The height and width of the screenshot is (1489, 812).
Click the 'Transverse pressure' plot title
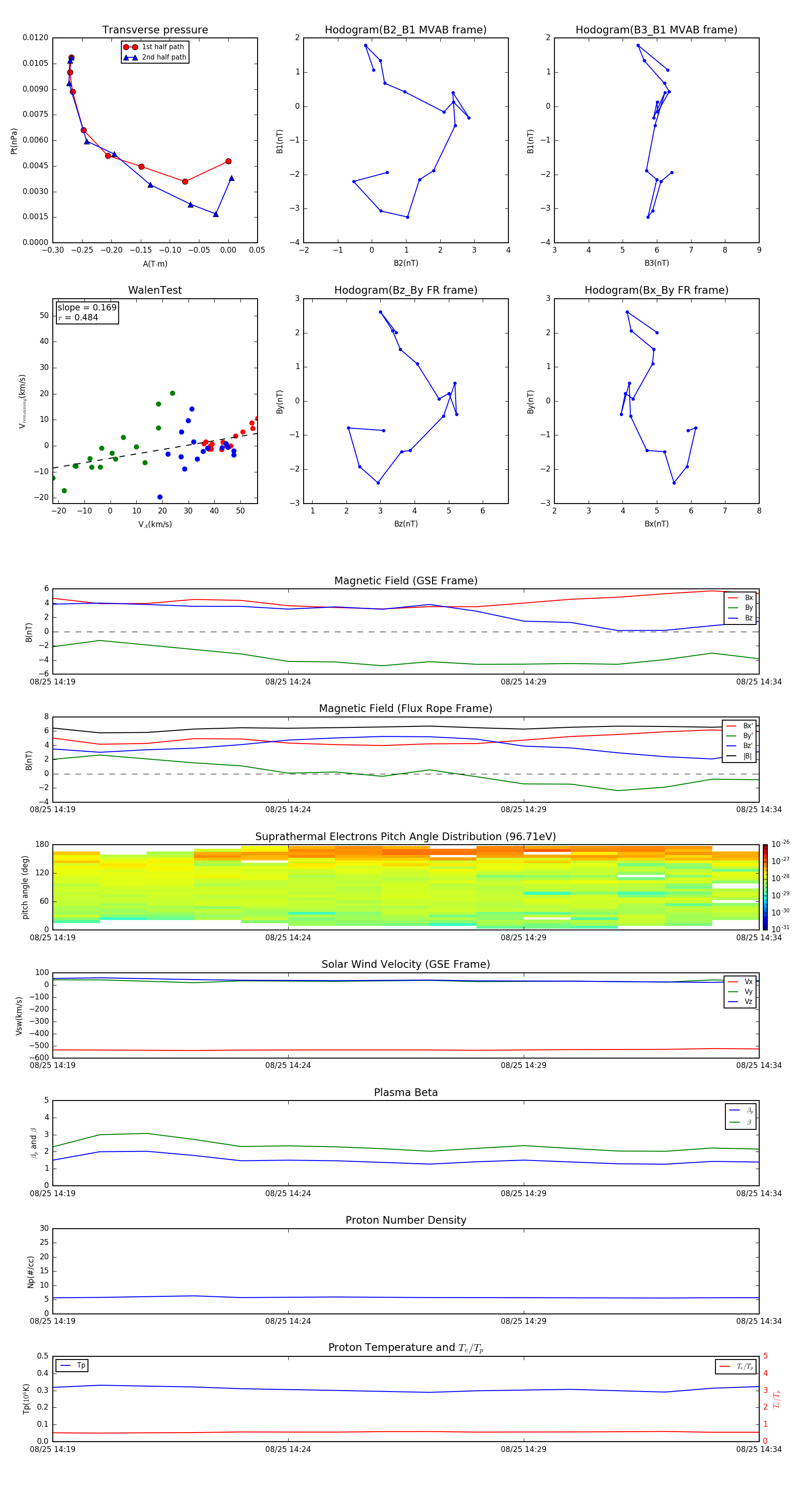(155, 30)
